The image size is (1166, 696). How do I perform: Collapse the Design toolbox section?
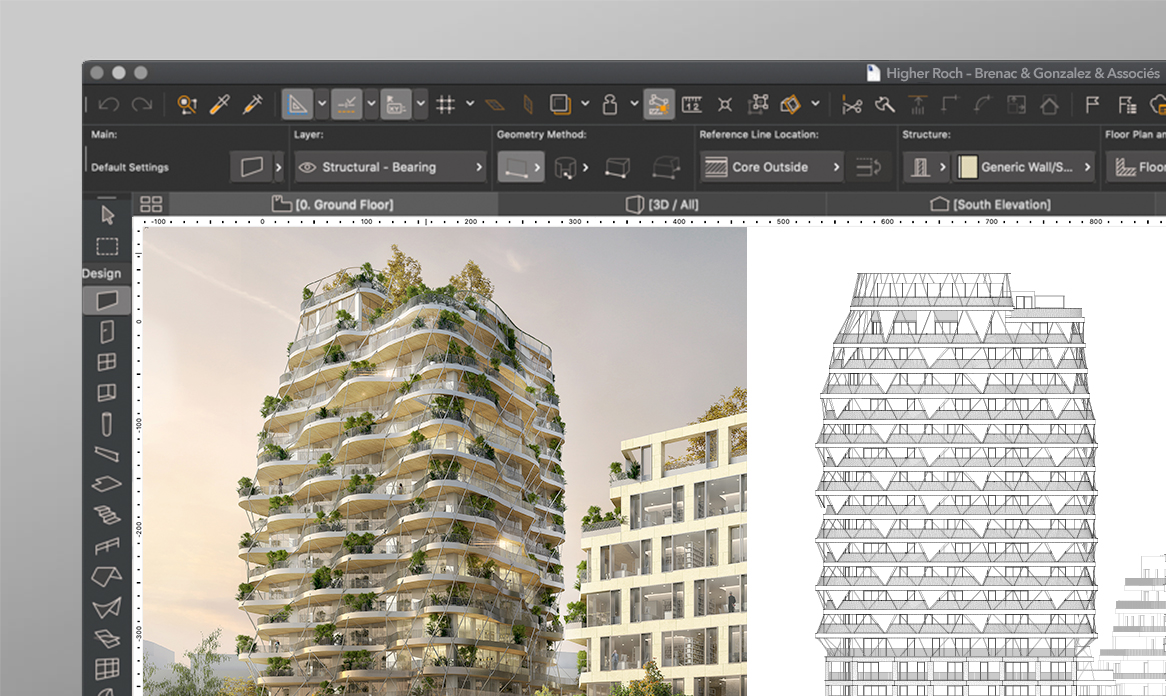click(x=102, y=273)
